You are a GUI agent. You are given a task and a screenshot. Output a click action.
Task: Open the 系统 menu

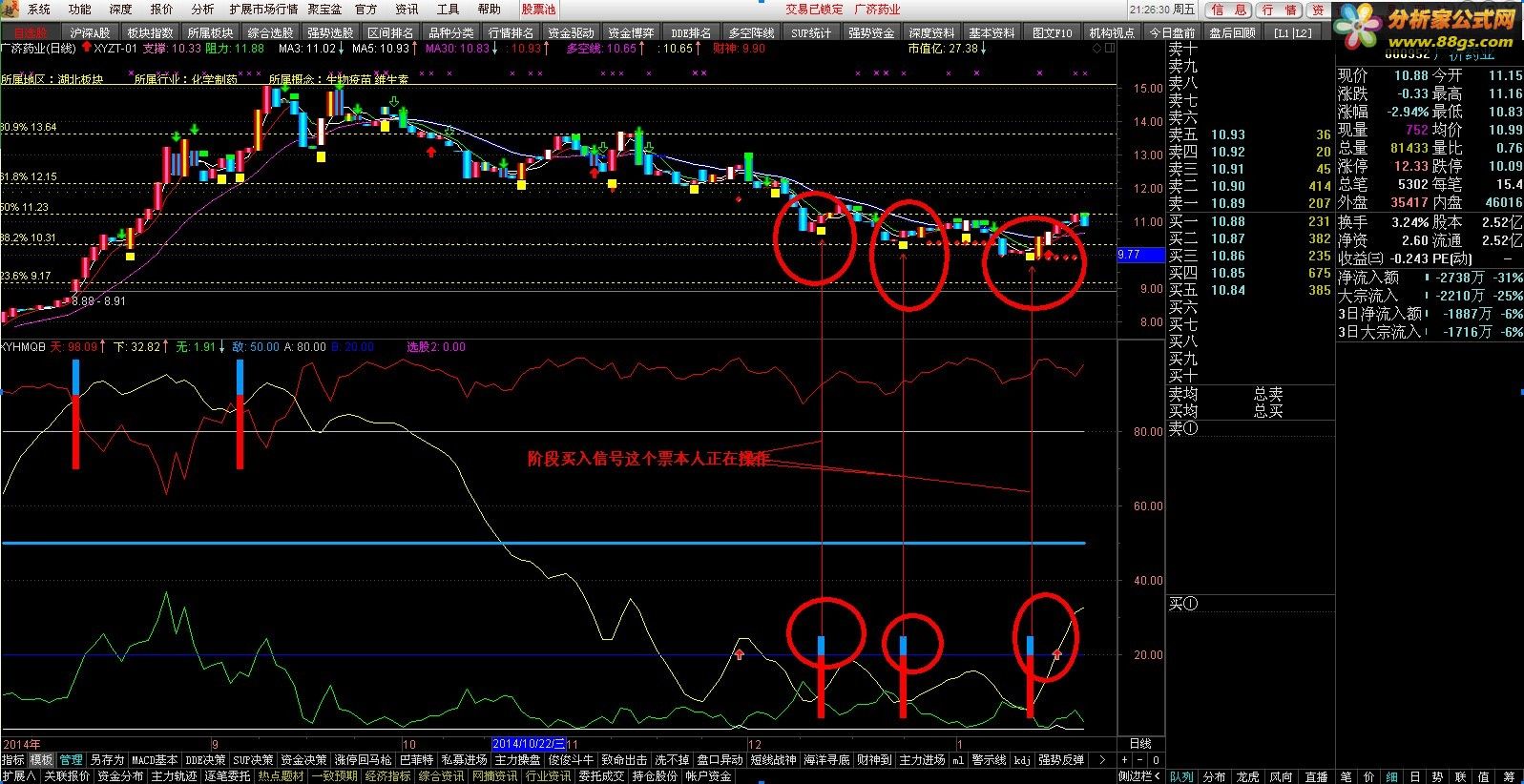click(x=39, y=9)
